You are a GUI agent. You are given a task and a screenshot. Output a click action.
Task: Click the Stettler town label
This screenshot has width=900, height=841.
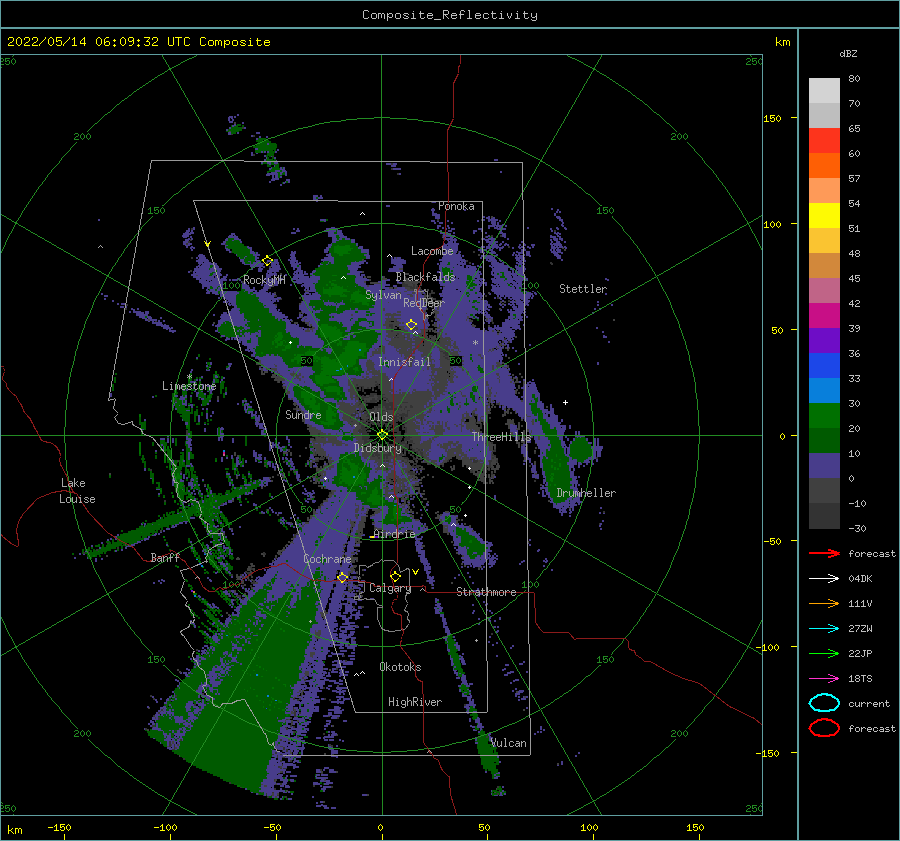tap(583, 289)
